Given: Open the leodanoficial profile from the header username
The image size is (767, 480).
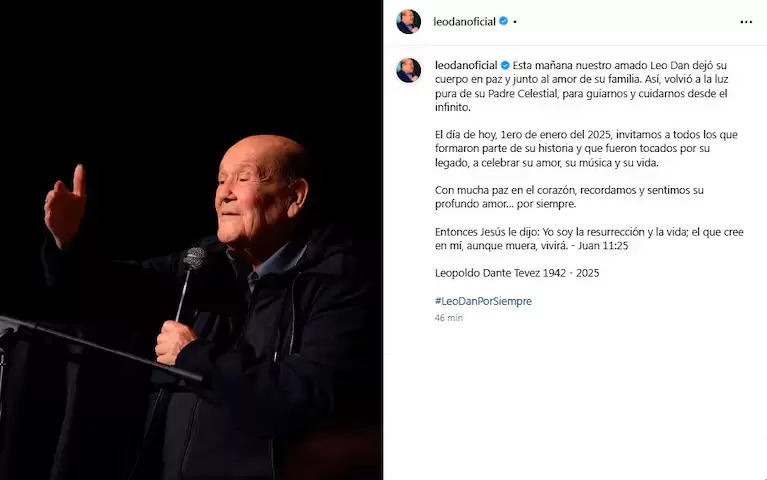Looking at the screenshot, I should coord(465,22).
